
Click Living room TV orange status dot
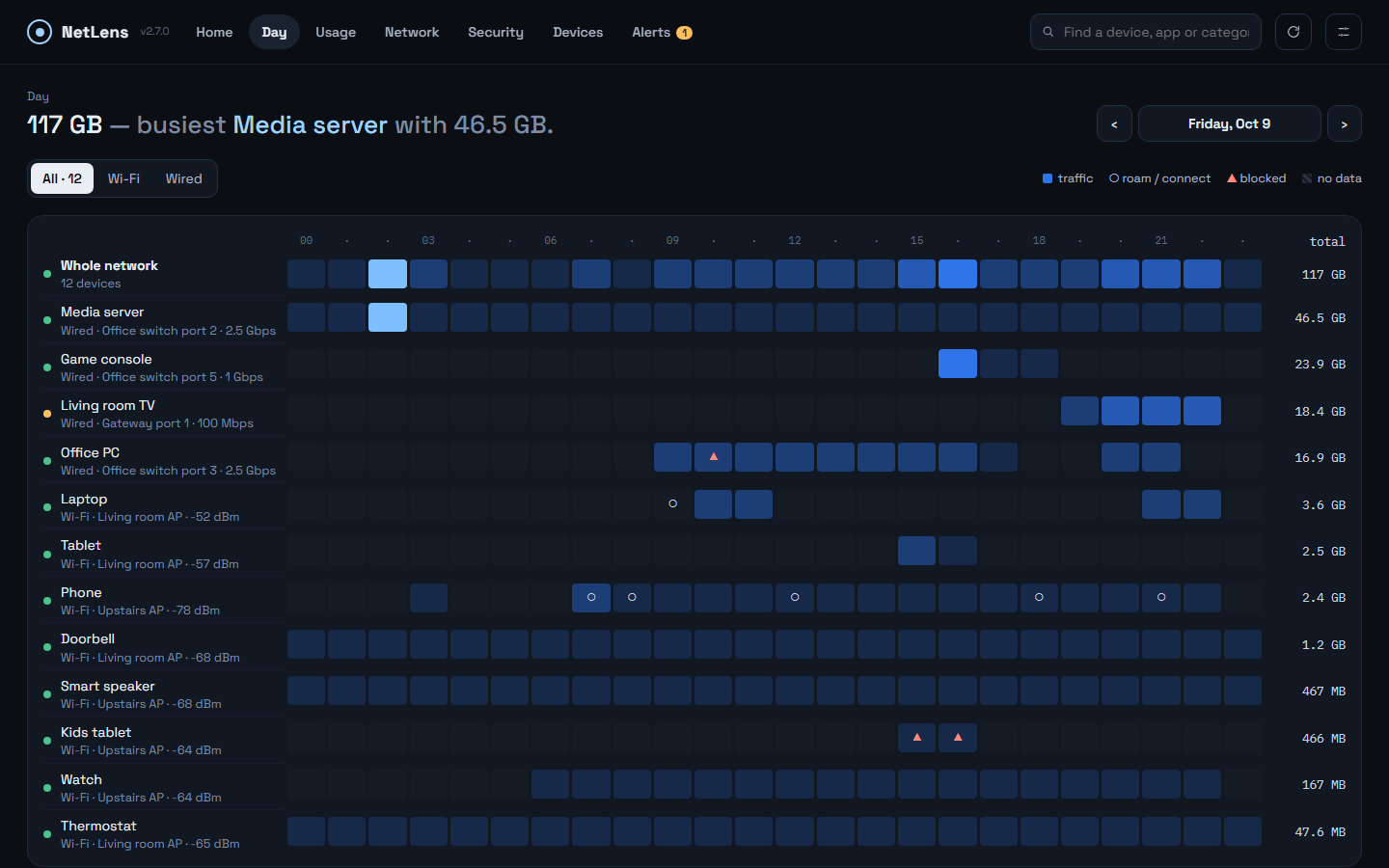(47, 414)
